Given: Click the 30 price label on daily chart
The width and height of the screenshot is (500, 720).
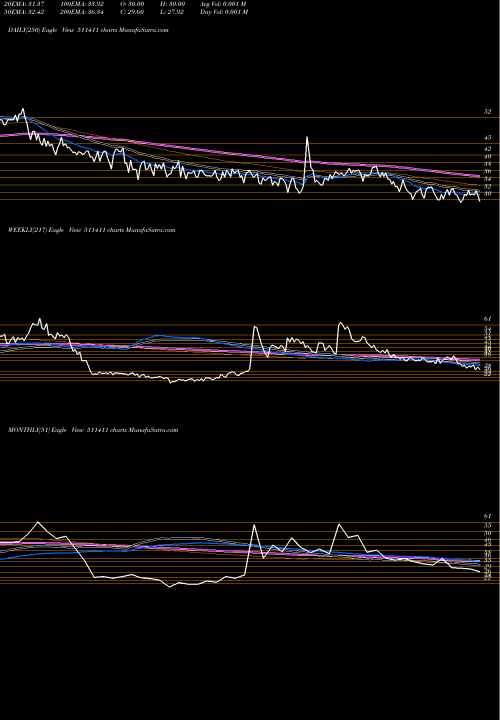Looking at the screenshot, I should point(488,194).
